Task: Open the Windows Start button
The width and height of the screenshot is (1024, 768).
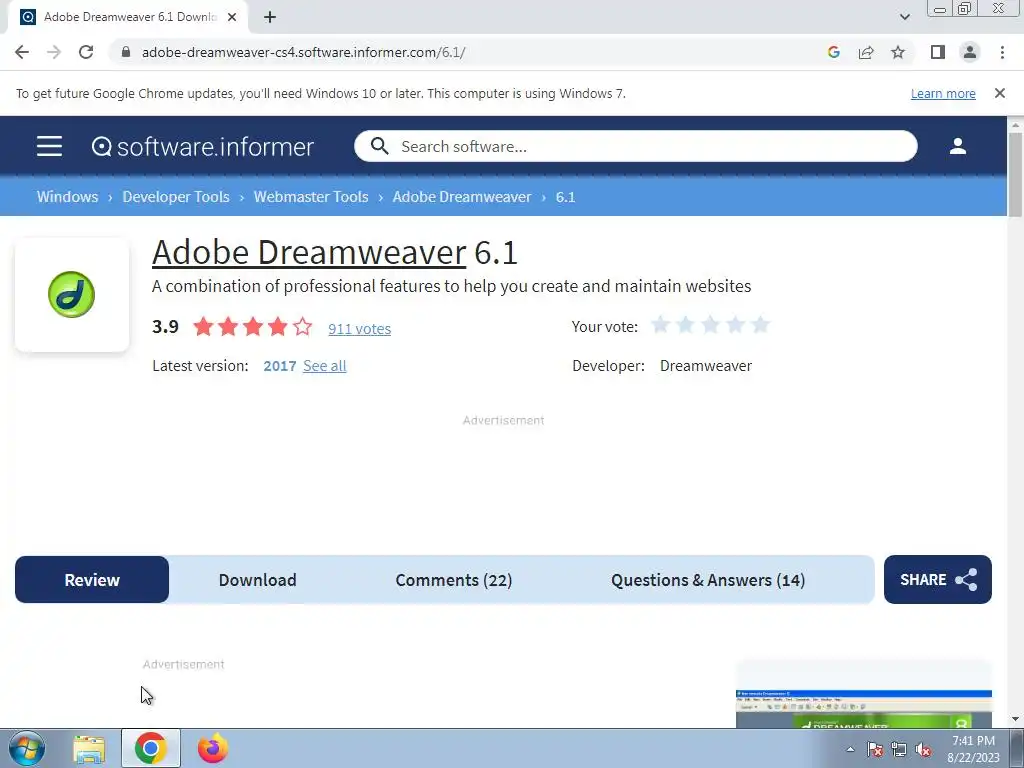Action: click(x=27, y=748)
